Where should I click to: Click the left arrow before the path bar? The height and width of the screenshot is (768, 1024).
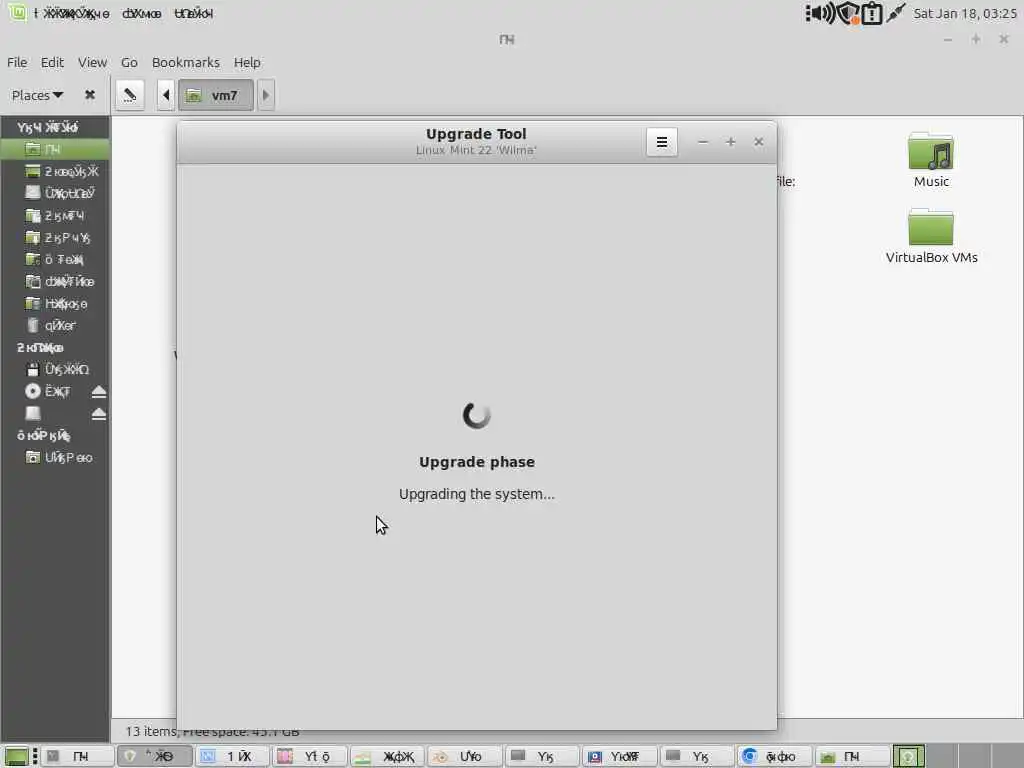(166, 95)
